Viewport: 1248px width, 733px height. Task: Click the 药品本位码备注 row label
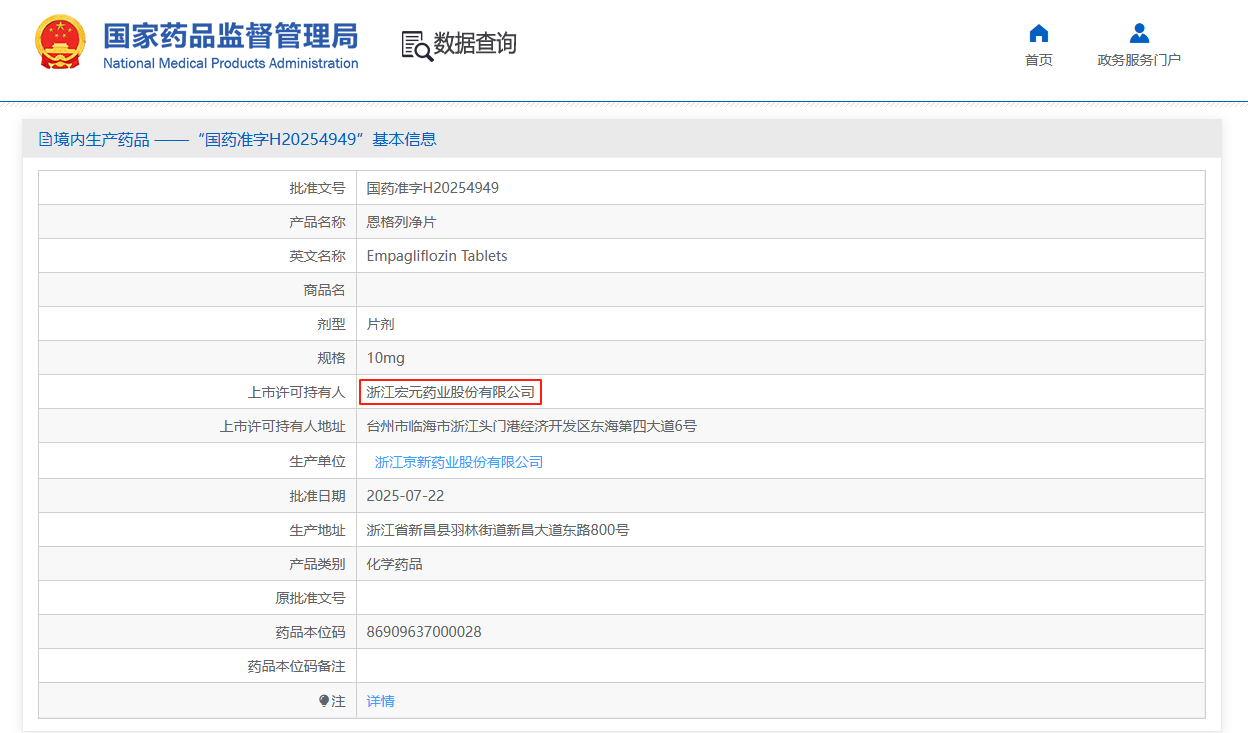pyautogui.click(x=296, y=666)
